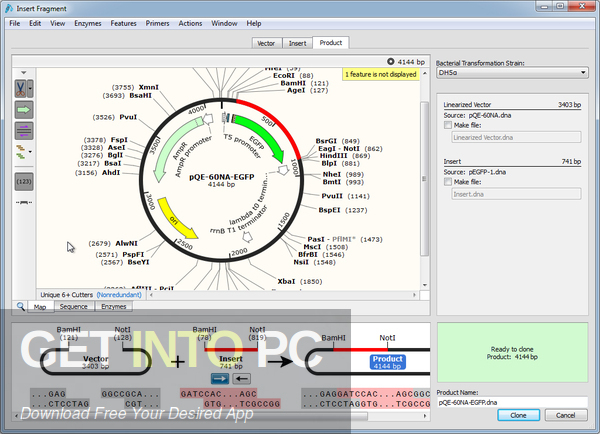Click the NotI label in product diagram
Screen dimensions: 600x434
[387, 338]
